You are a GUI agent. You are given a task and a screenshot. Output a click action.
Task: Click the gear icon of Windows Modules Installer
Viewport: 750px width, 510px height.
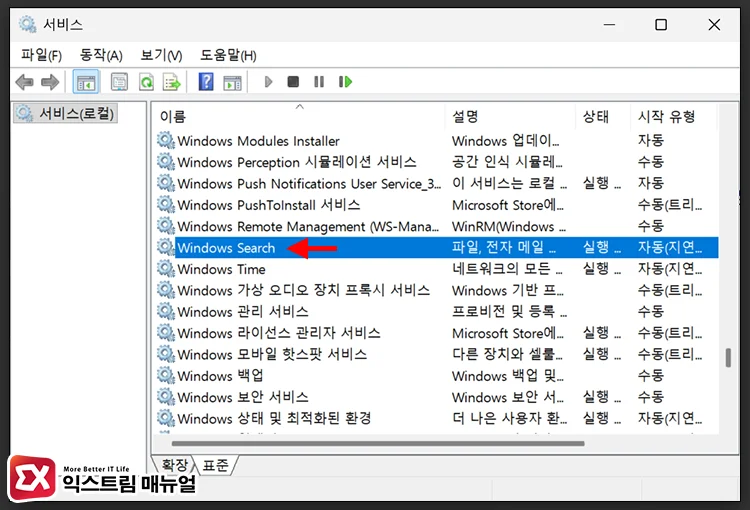click(166, 140)
